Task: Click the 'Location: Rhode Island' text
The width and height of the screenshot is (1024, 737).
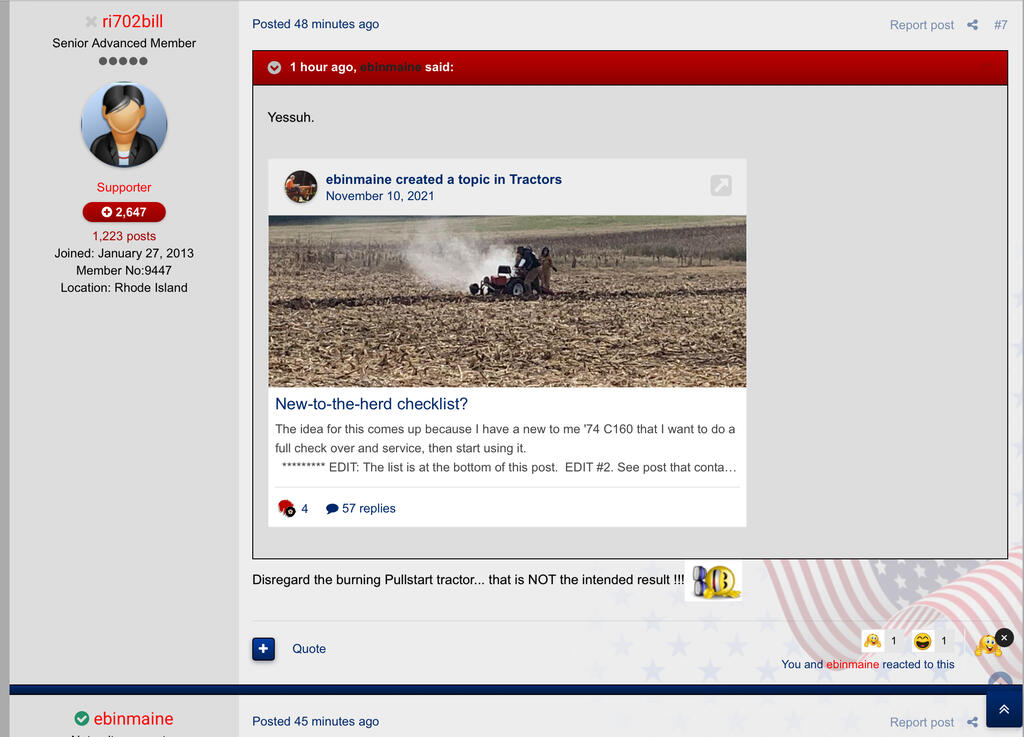Action: [x=124, y=288]
